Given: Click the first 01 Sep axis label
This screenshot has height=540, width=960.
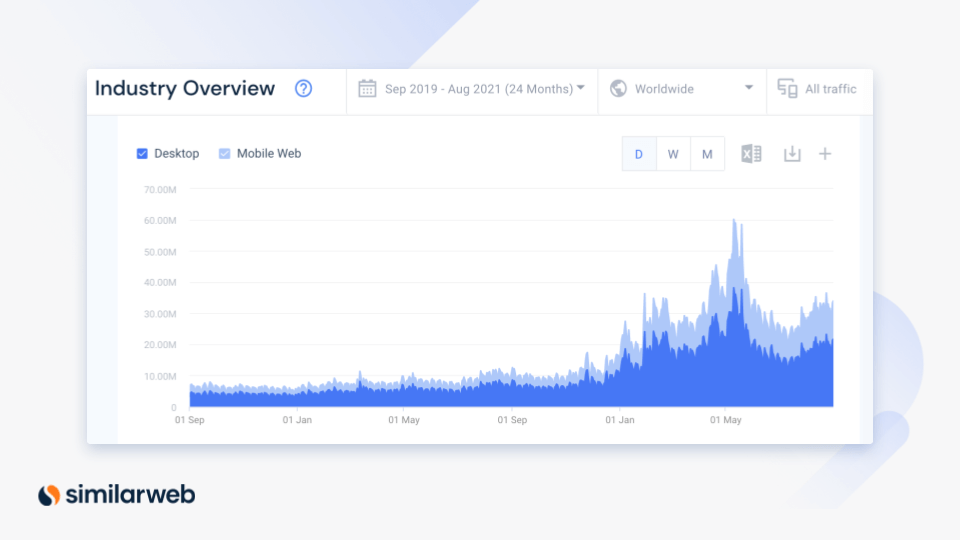Looking at the screenshot, I should (190, 420).
